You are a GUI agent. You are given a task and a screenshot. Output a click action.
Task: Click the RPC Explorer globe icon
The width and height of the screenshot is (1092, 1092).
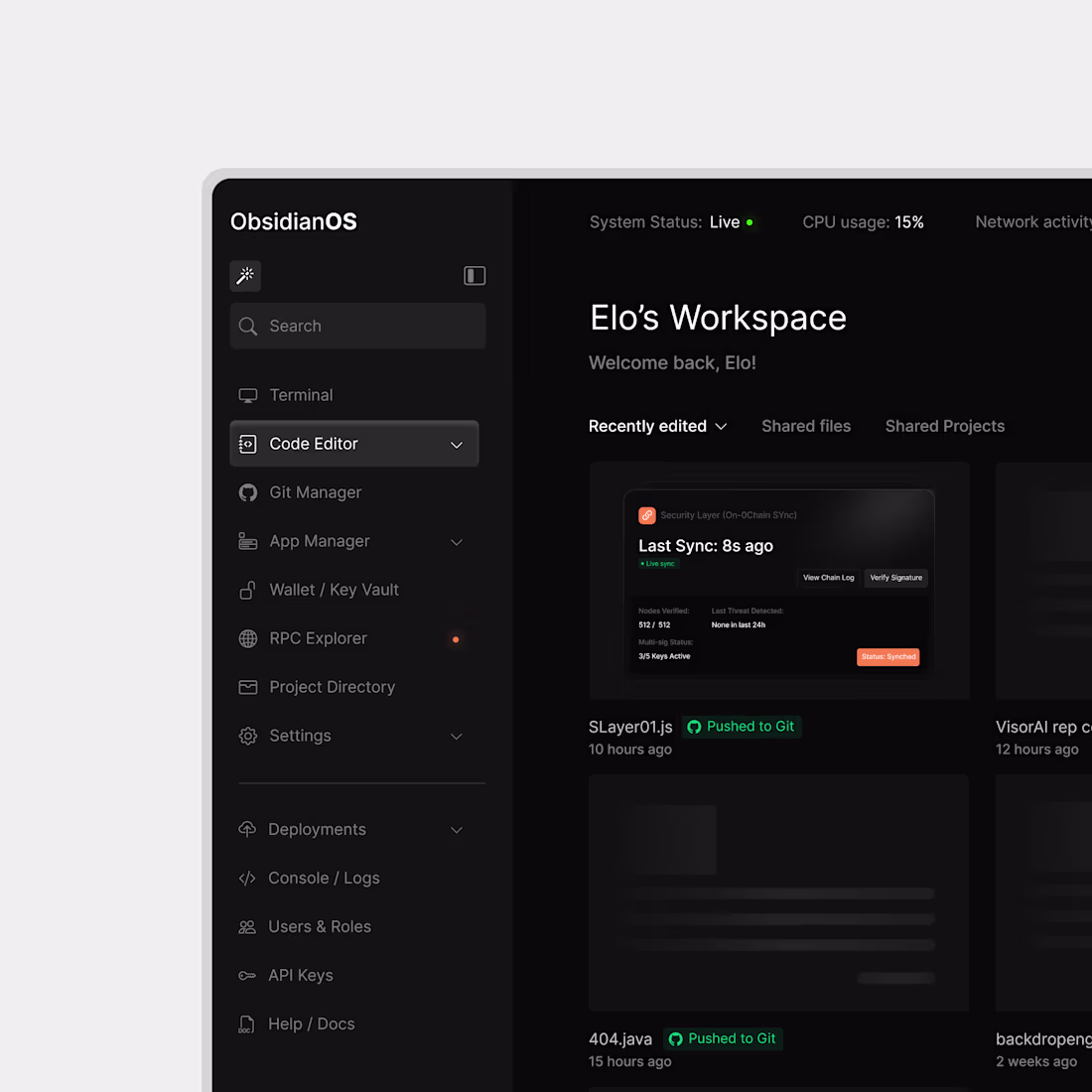248,638
